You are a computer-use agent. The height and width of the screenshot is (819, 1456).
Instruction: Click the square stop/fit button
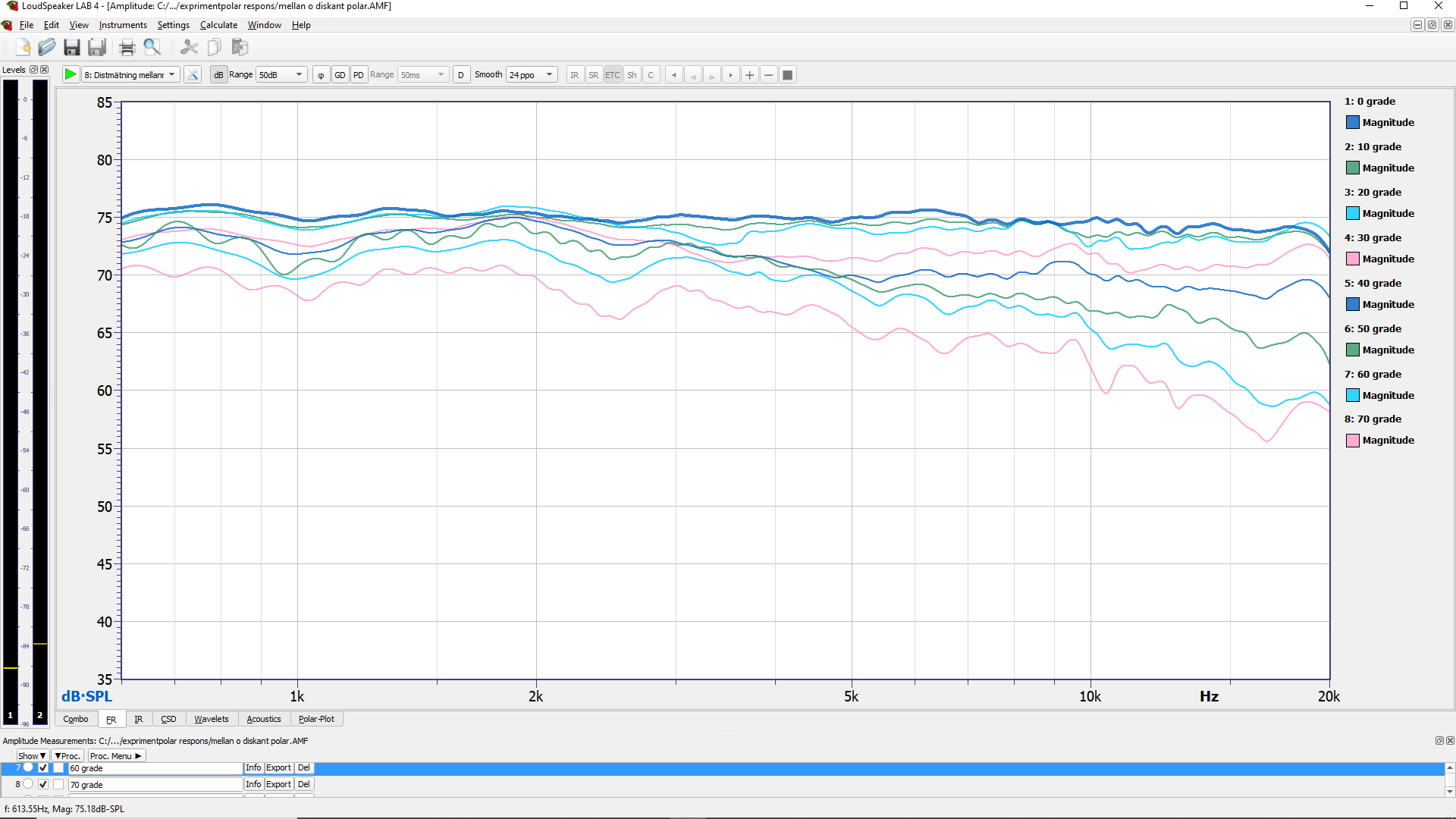[787, 74]
